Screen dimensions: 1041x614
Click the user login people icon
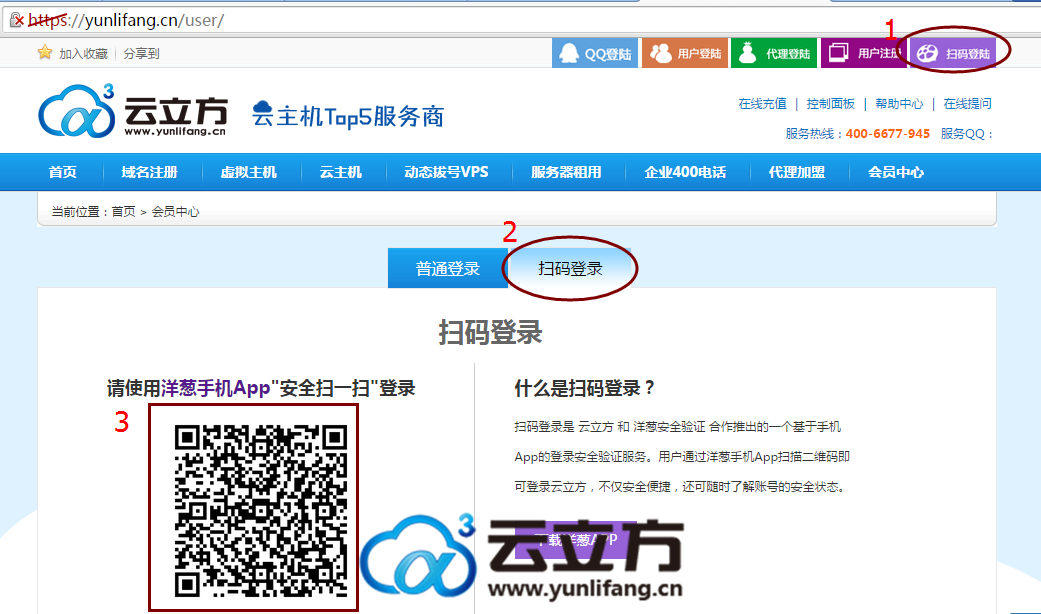[x=661, y=53]
